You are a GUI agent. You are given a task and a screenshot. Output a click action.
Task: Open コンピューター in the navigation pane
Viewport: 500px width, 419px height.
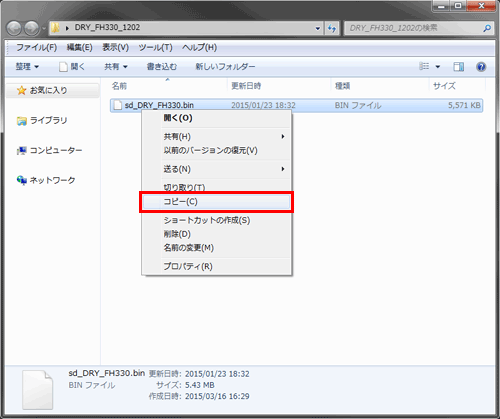point(49,151)
